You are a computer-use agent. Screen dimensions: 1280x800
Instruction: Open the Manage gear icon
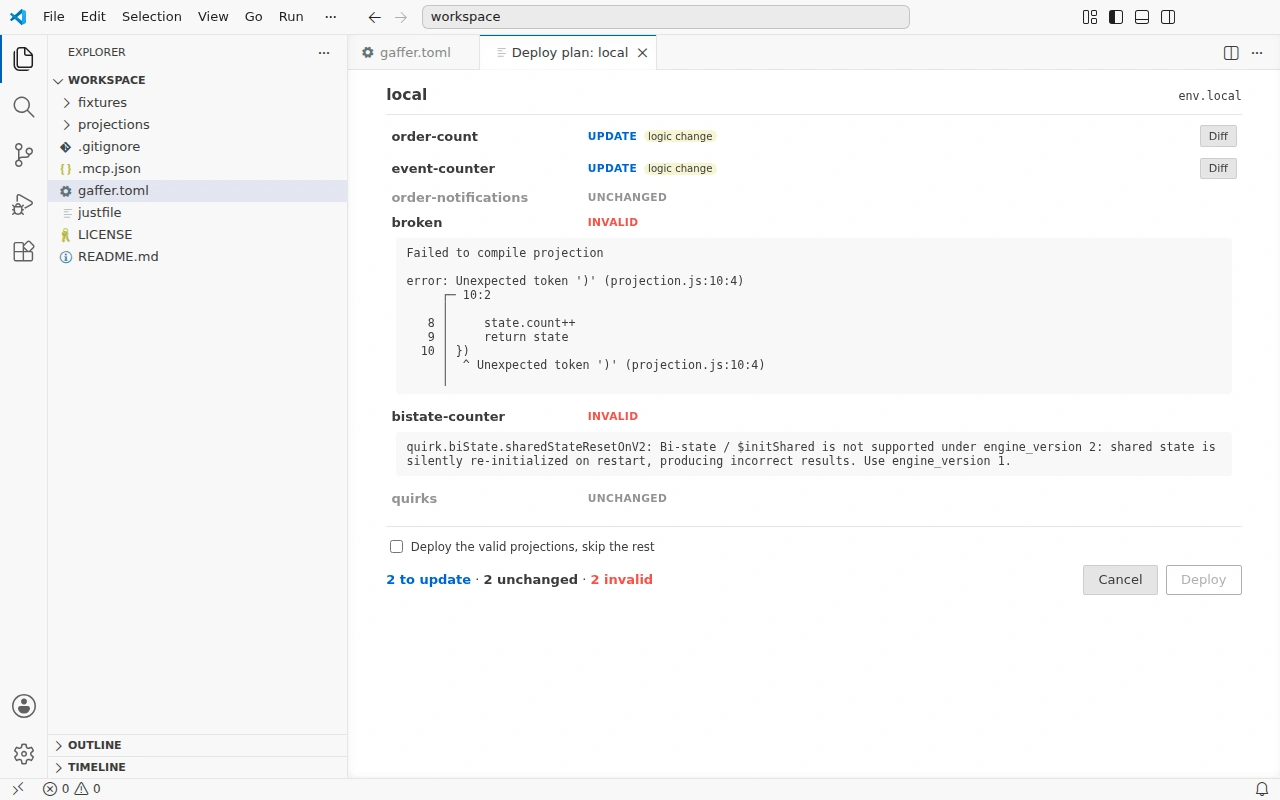point(24,754)
